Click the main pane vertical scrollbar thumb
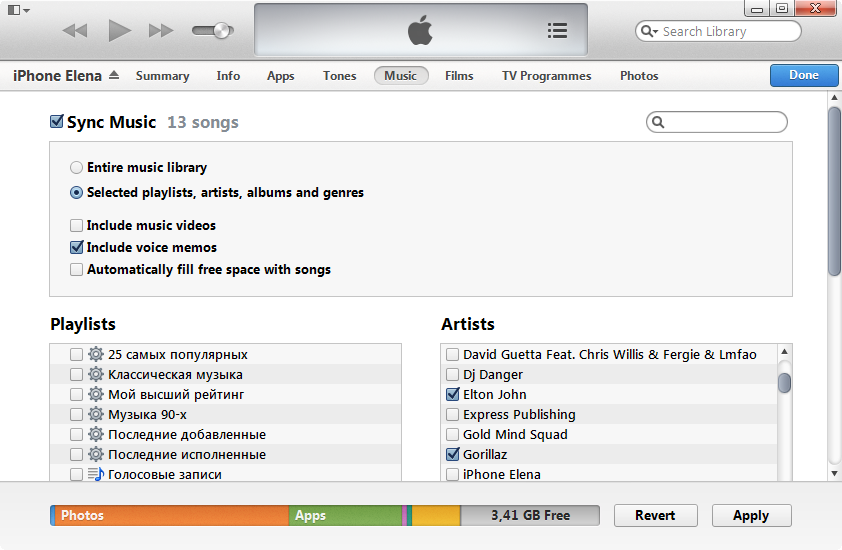The image size is (842, 550). [834, 192]
